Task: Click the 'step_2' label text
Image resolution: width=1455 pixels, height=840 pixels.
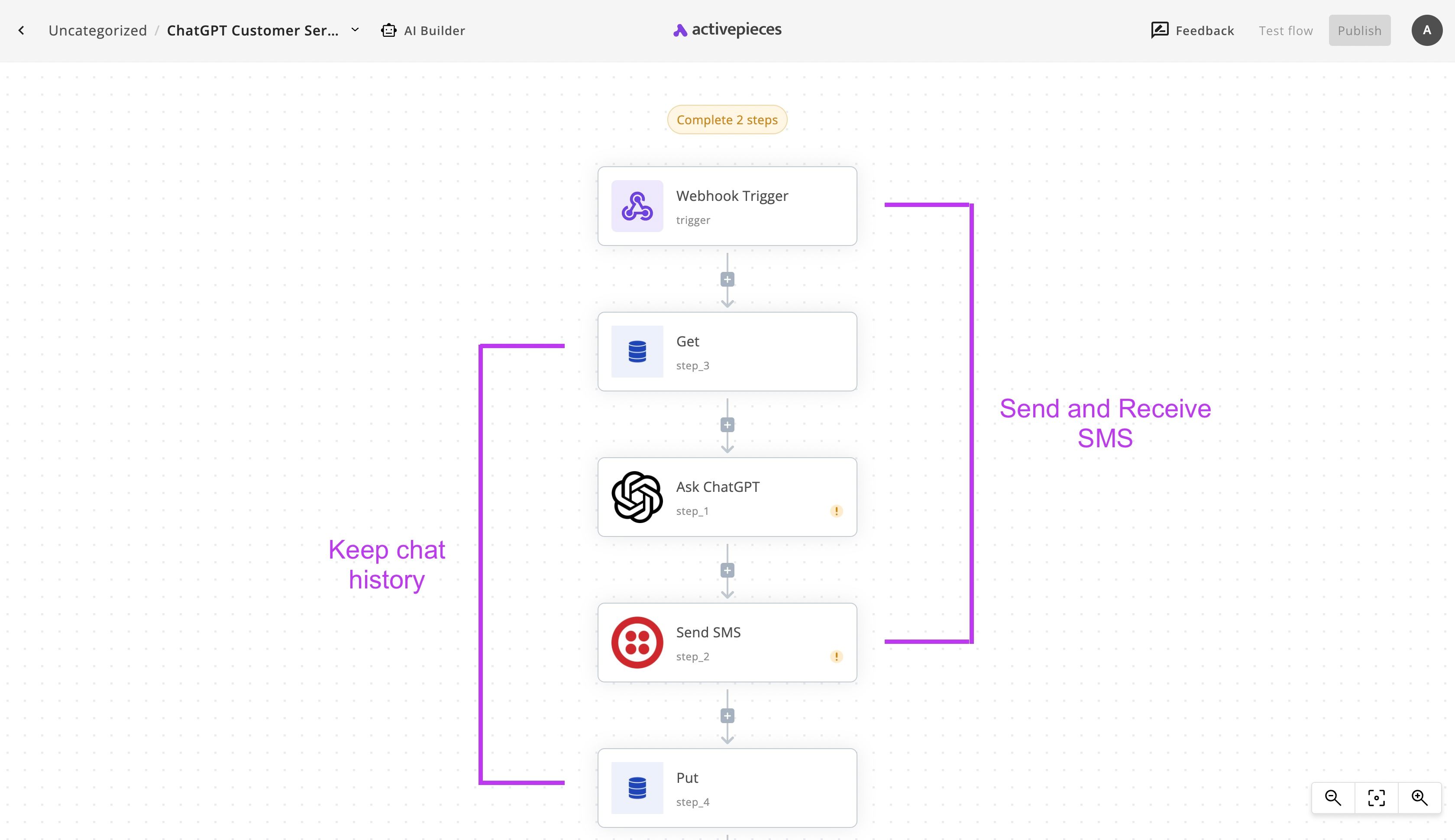Action: coord(692,656)
